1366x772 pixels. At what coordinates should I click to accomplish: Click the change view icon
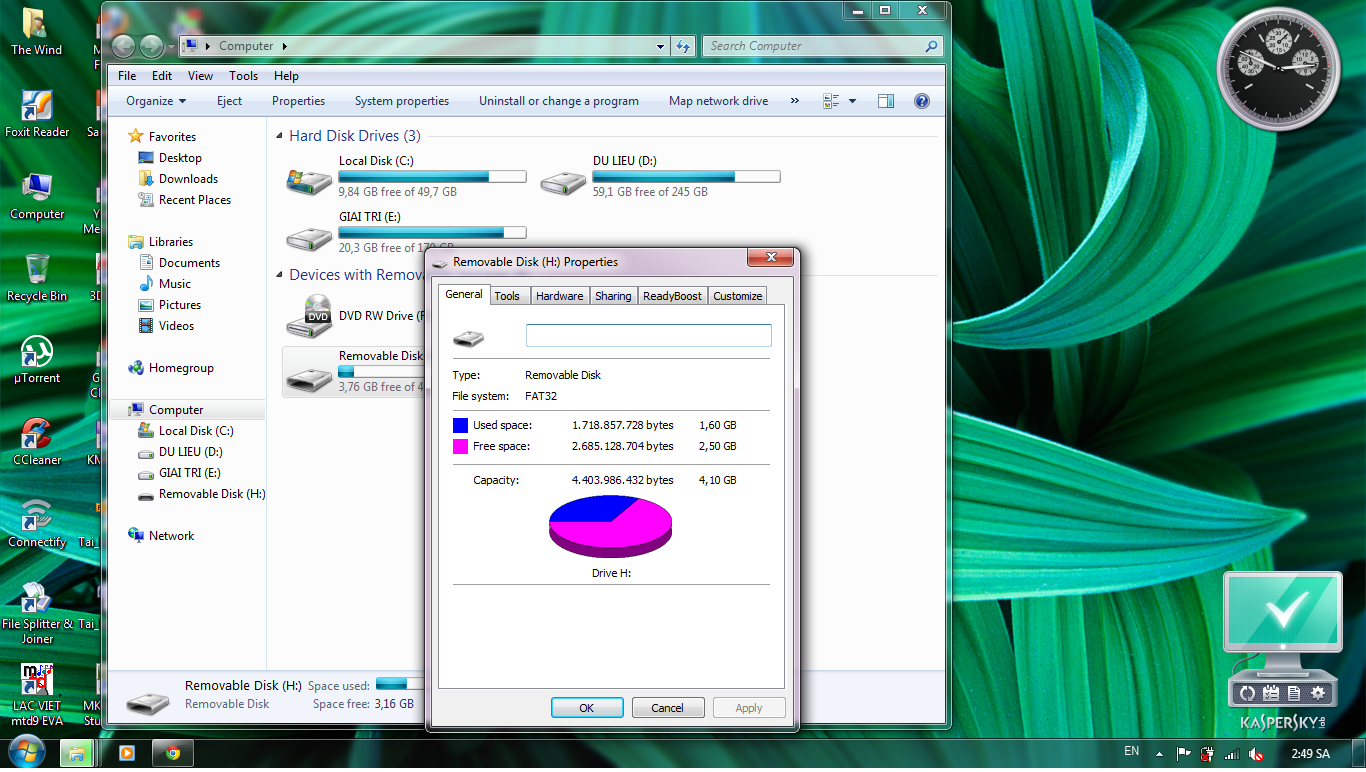click(x=831, y=101)
